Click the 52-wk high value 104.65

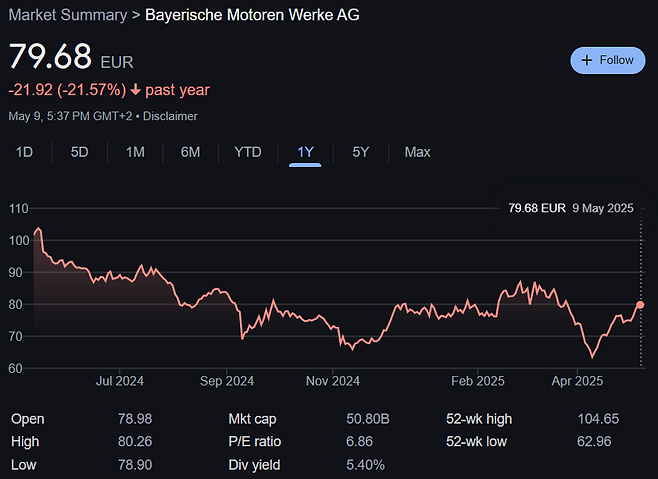tap(598, 419)
